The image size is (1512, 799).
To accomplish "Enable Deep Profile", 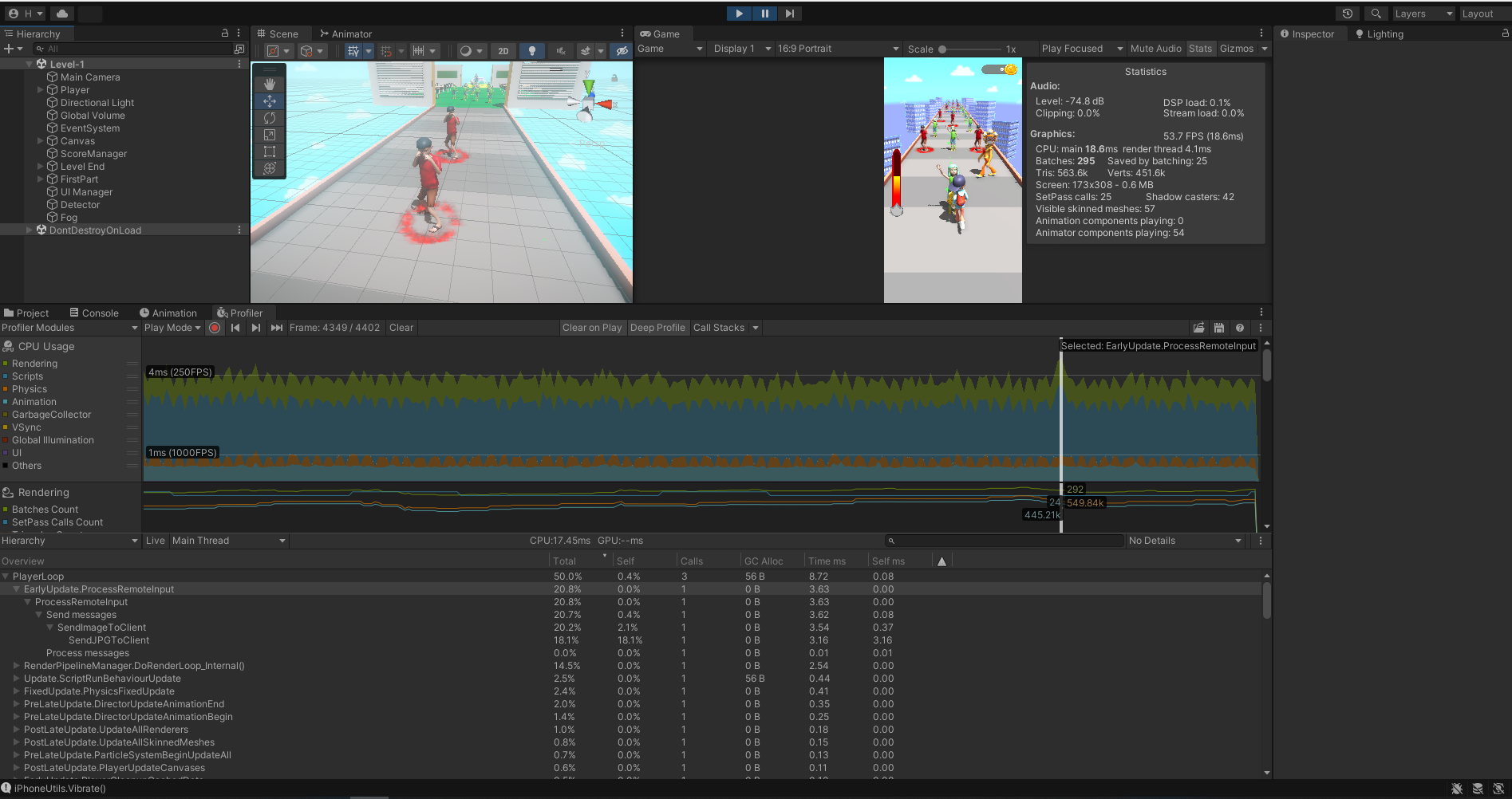I will click(657, 328).
